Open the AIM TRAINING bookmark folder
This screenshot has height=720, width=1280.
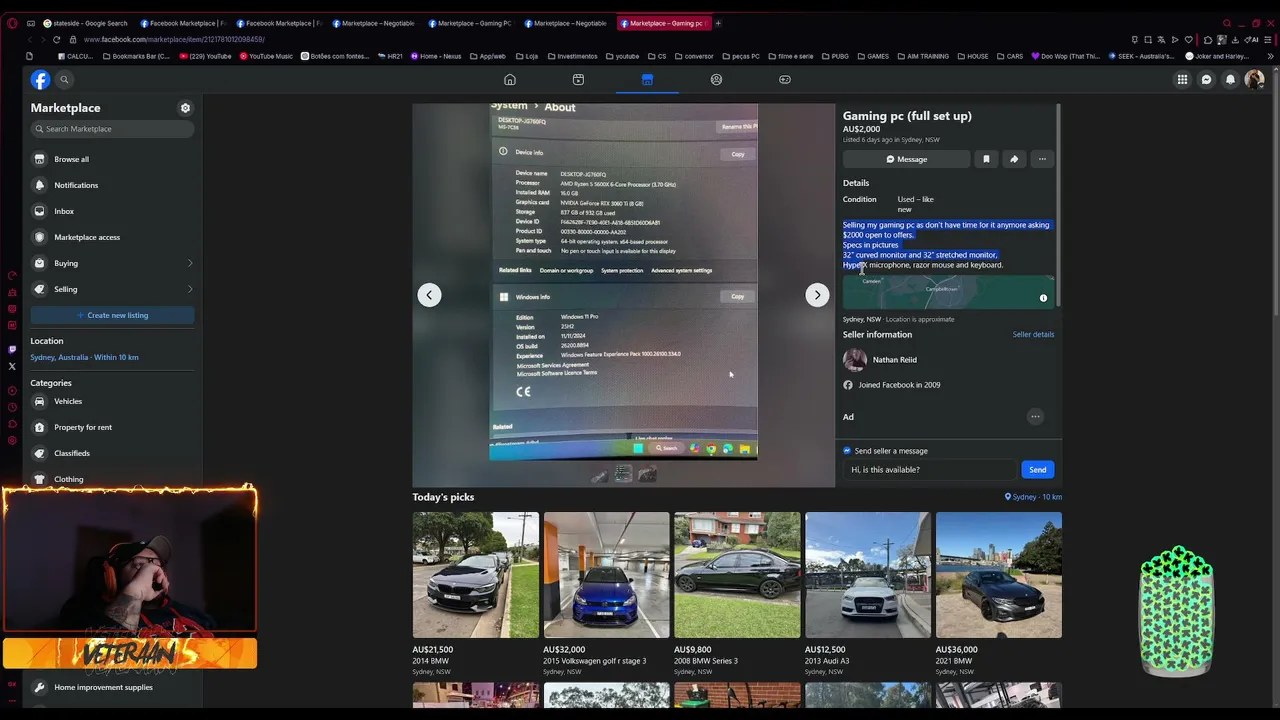[922, 56]
